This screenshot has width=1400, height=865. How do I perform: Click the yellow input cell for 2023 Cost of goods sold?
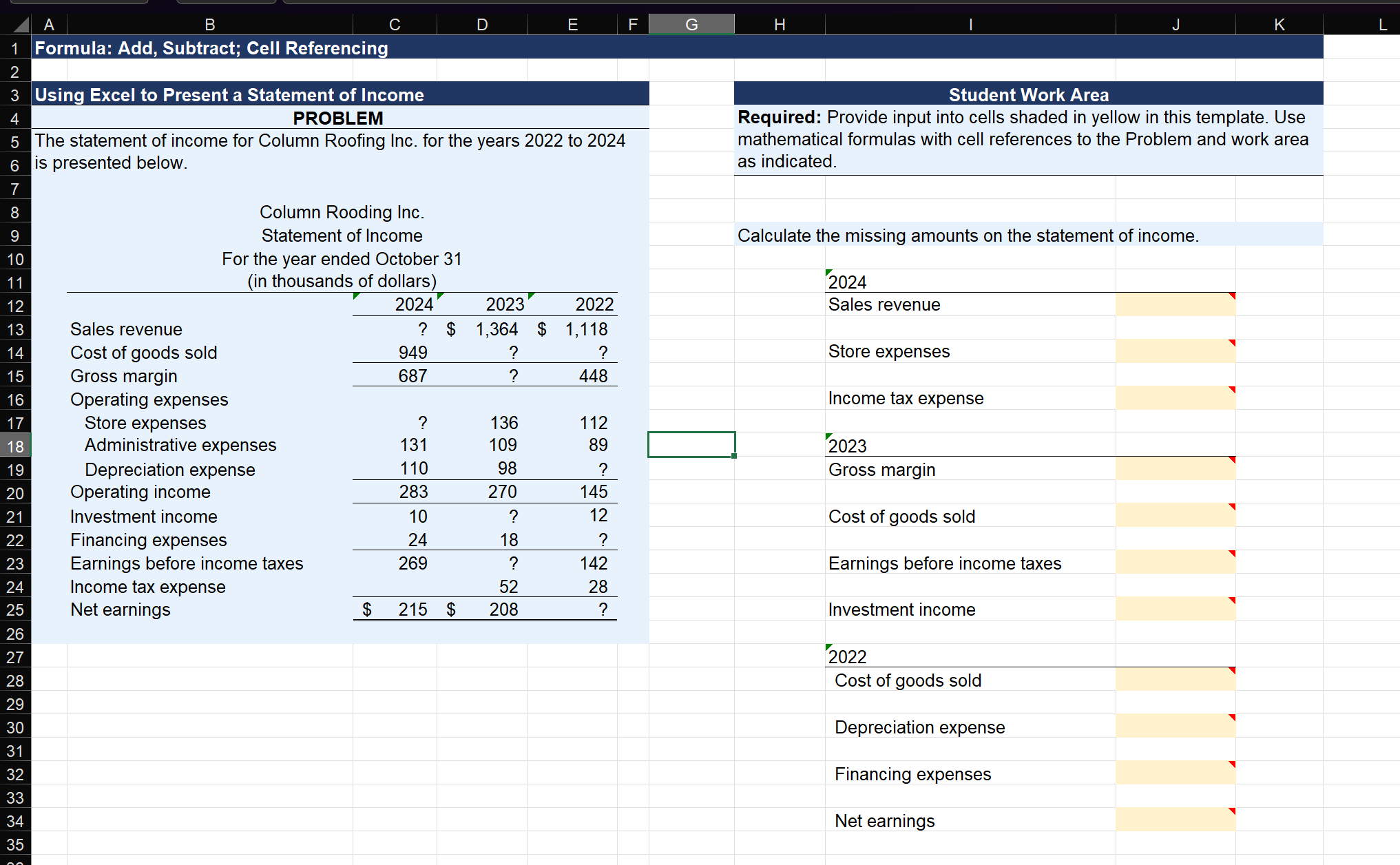(1175, 515)
